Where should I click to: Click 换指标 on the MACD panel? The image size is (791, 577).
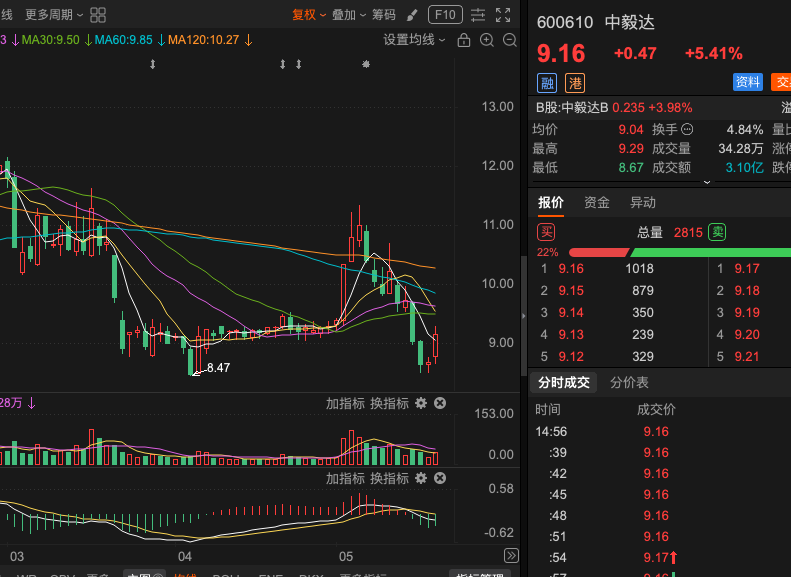389,478
